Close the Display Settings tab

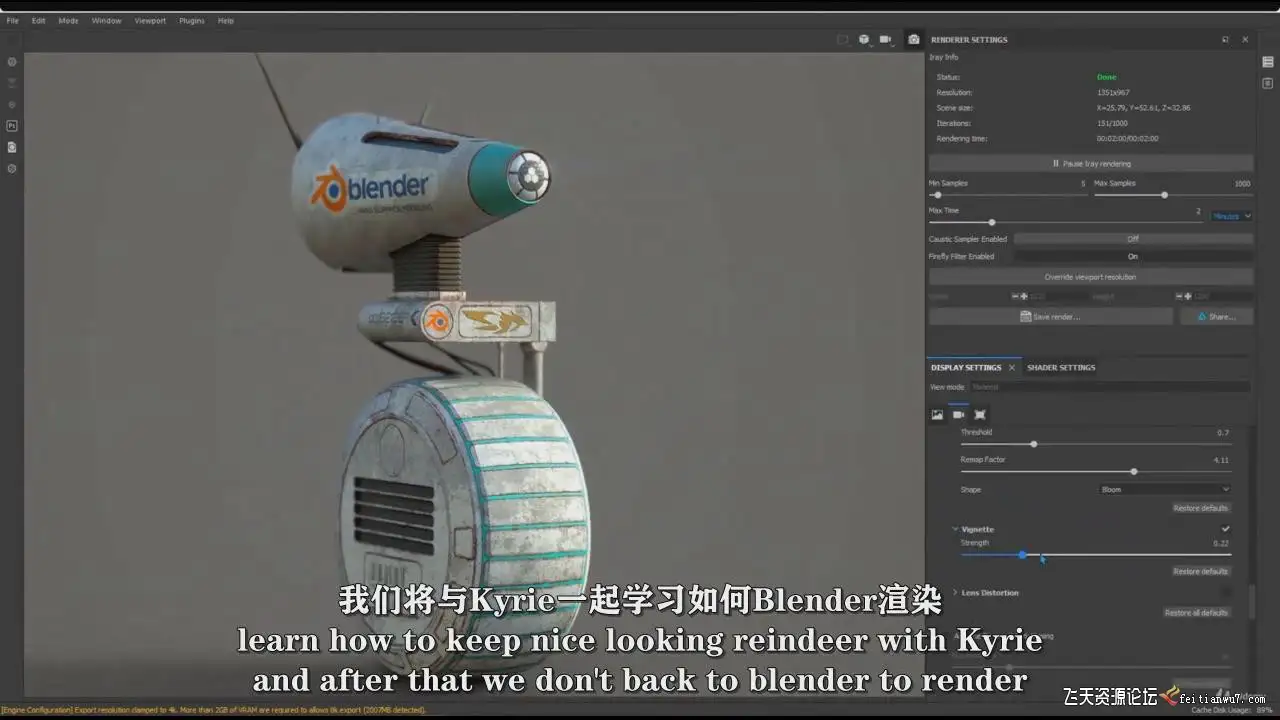point(1011,368)
